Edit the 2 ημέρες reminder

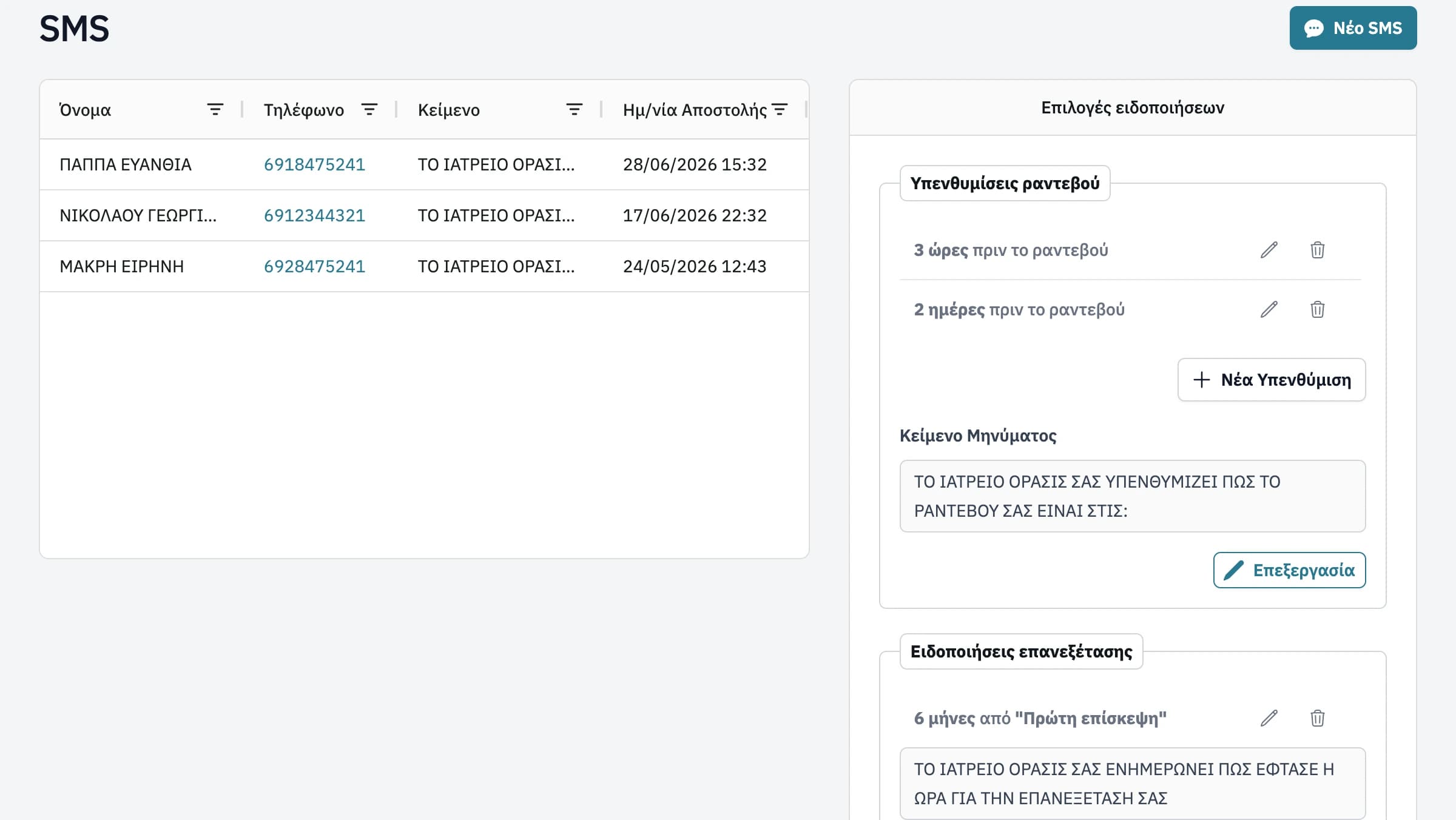tap(1269, 309)
